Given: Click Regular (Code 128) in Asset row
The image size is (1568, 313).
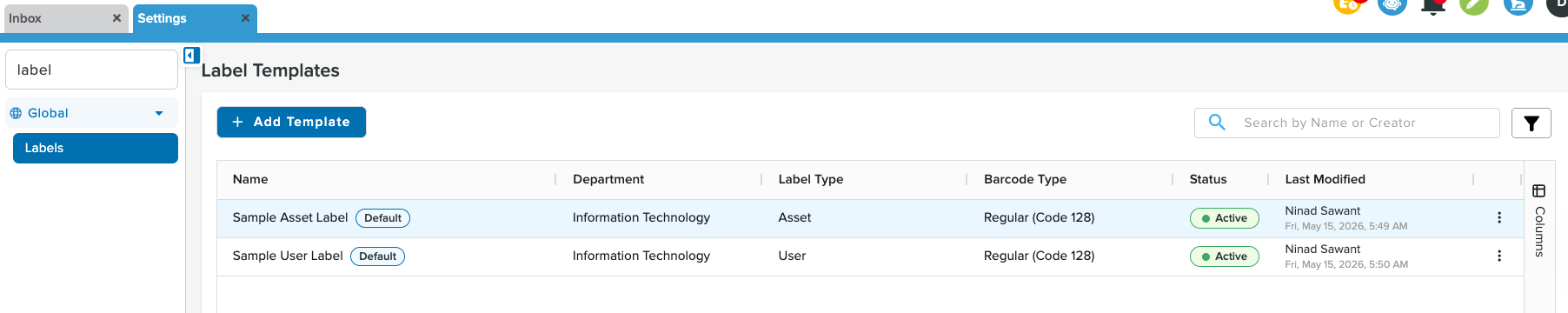Looking at the screenshot, I should coord(1039,217).
